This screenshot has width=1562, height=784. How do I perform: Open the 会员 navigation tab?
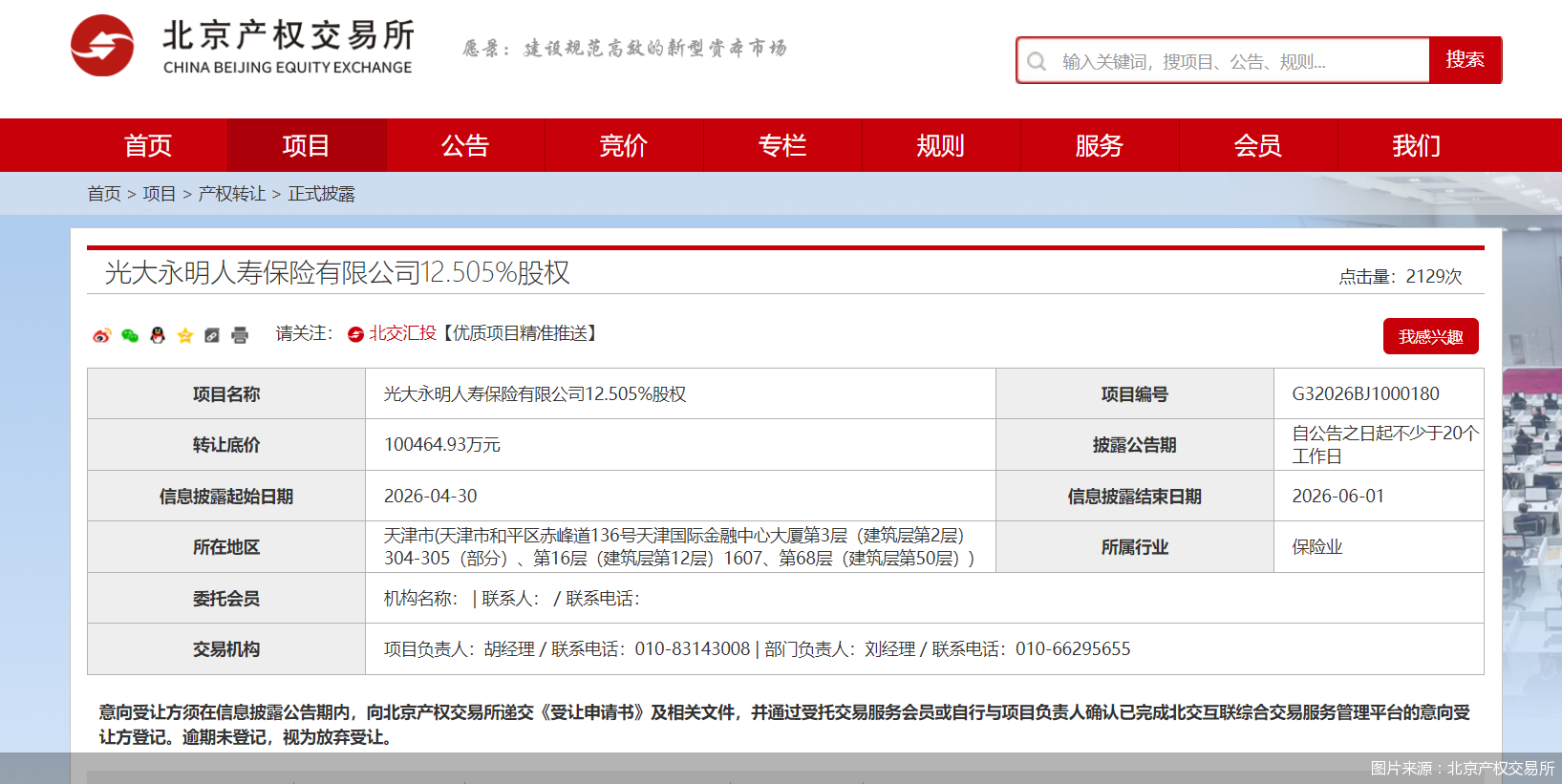(1258, 145)
